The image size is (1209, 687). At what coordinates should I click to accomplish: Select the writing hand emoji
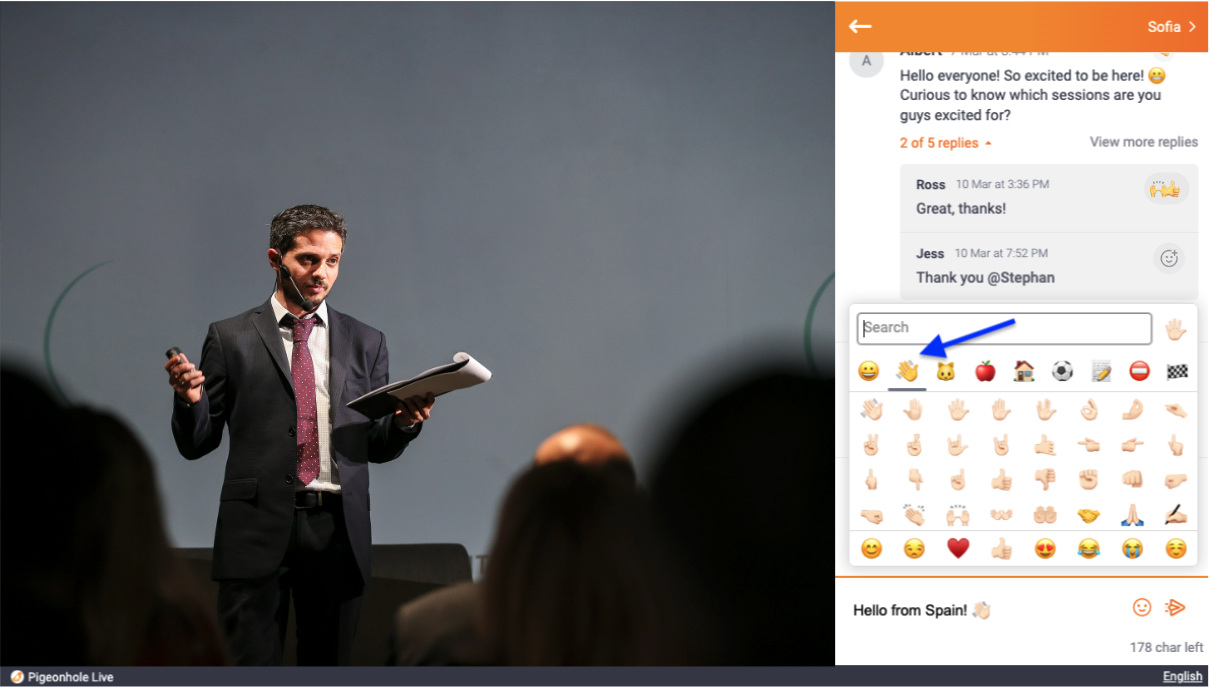[1175, 515]
